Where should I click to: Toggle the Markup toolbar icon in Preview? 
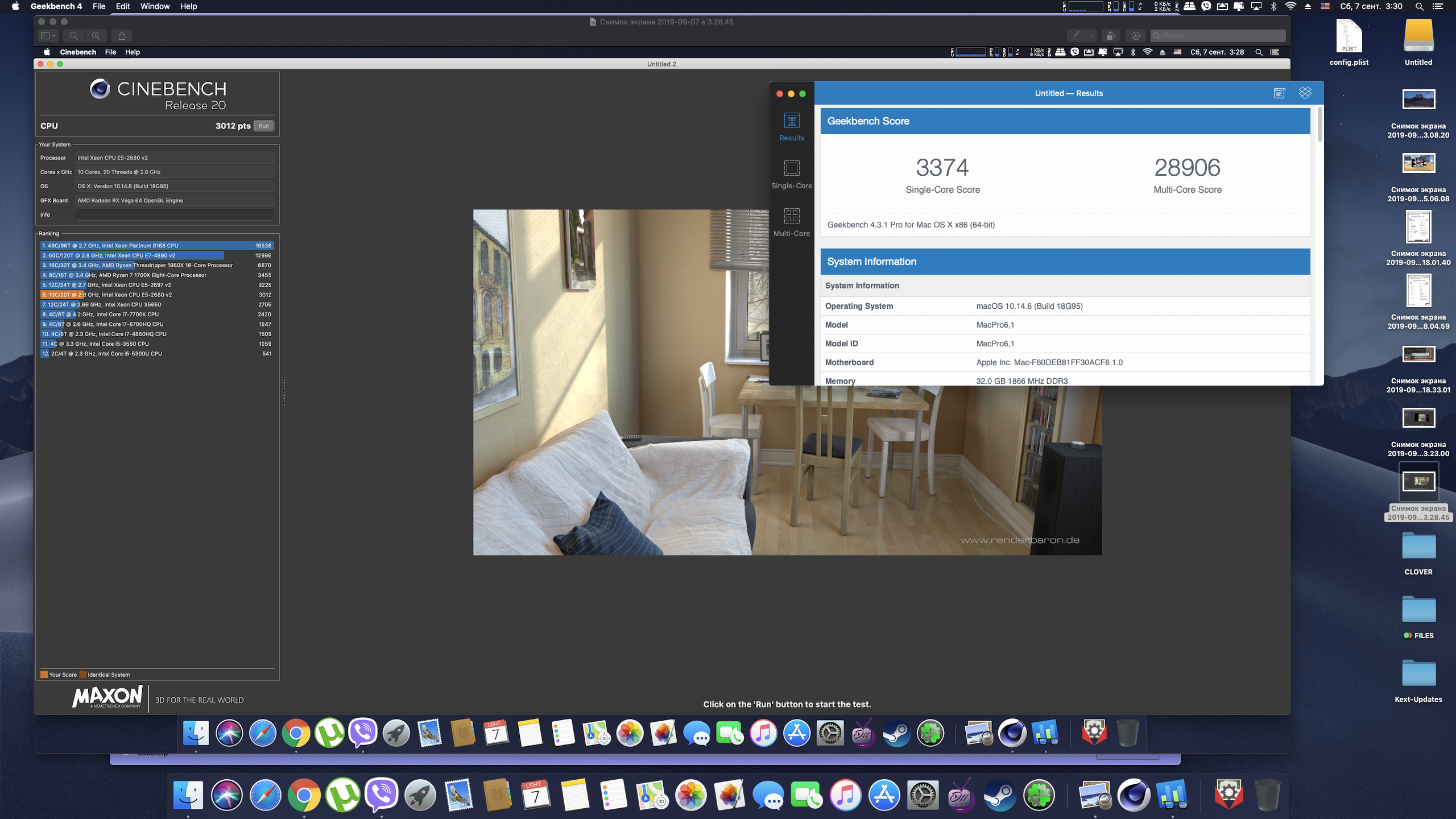point(1136,36)
